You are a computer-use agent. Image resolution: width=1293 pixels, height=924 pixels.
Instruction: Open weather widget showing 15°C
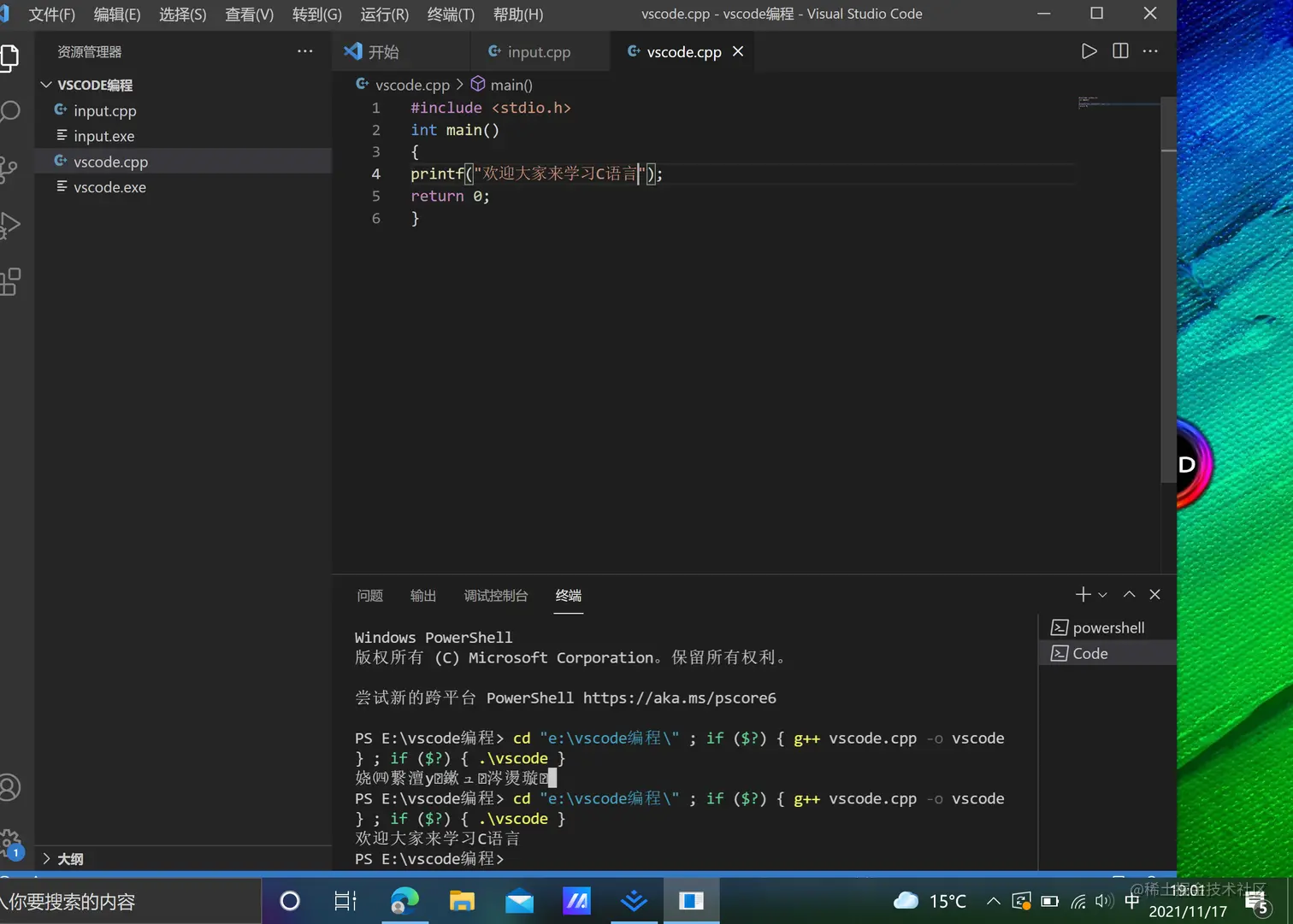click(x=930, y=901)
